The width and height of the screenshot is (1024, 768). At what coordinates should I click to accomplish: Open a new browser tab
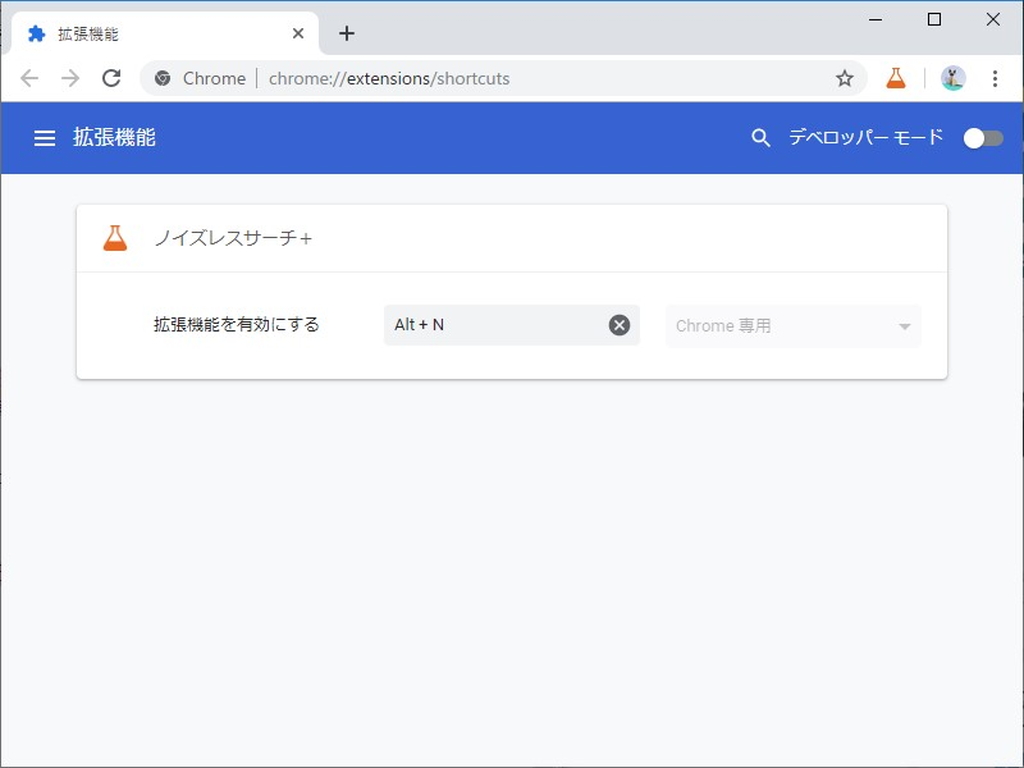pos(346,33)
